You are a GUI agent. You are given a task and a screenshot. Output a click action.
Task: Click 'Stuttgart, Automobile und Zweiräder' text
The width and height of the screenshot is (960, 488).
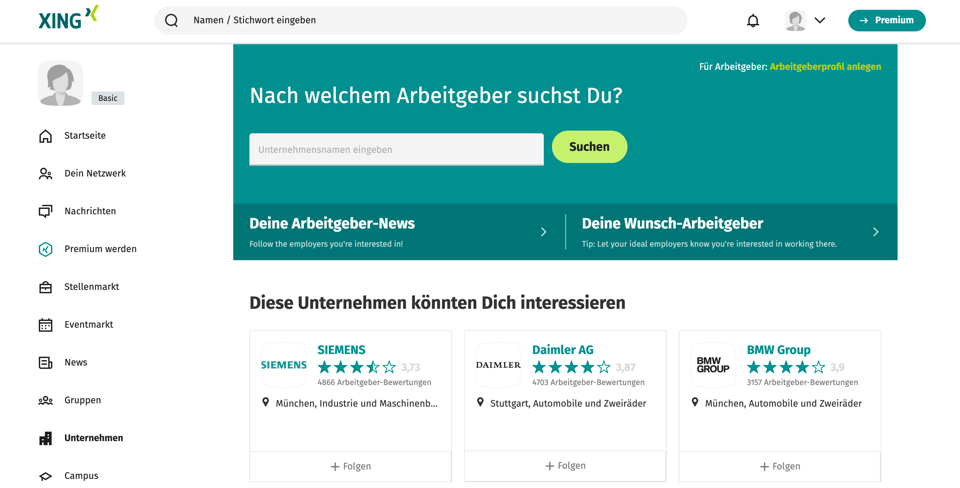coord(568,404)
